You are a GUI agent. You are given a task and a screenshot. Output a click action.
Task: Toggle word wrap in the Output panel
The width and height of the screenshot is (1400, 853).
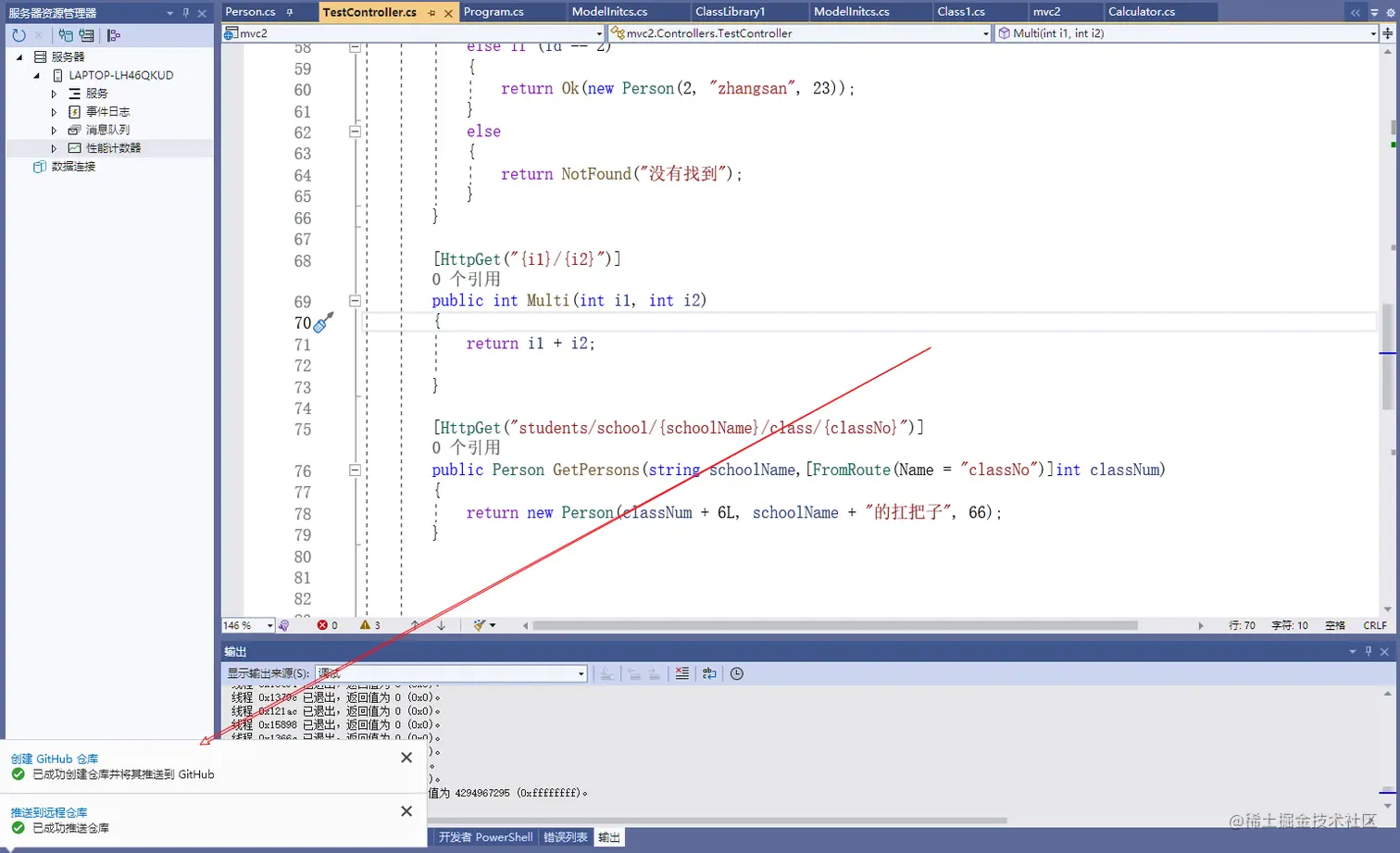(709, 673)
